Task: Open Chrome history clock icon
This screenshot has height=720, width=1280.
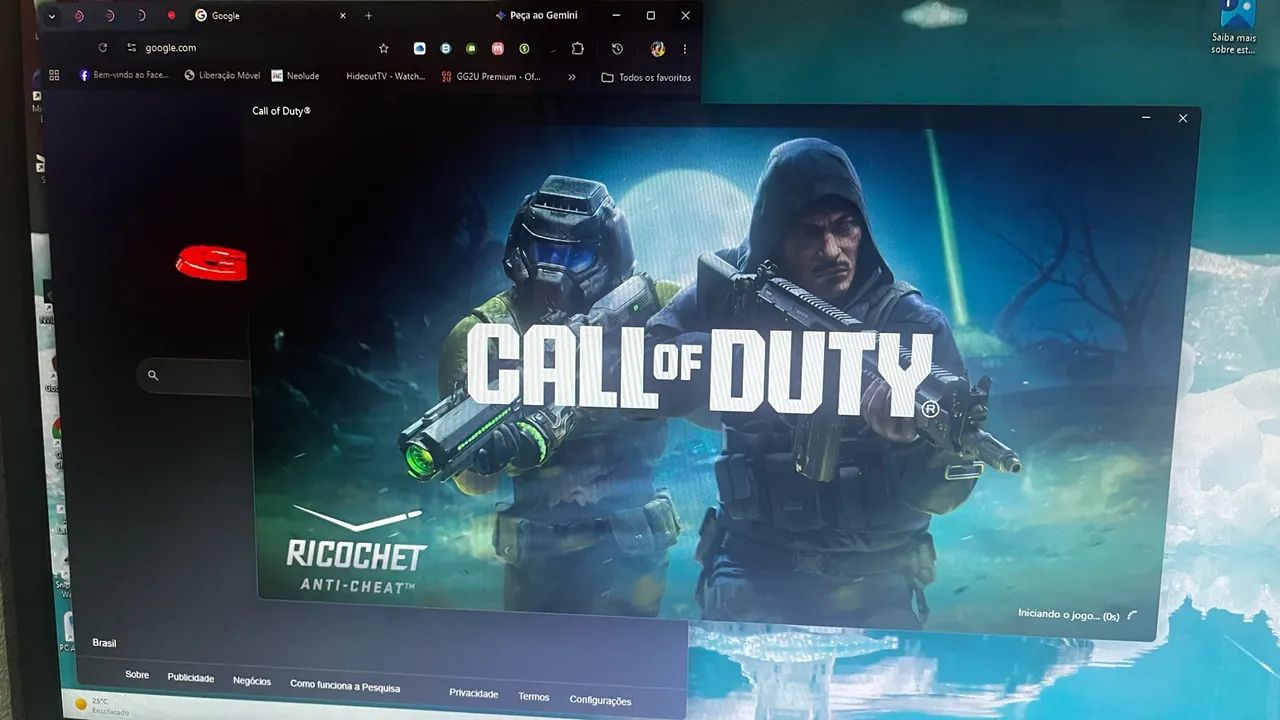Action: tap(617, 48)
